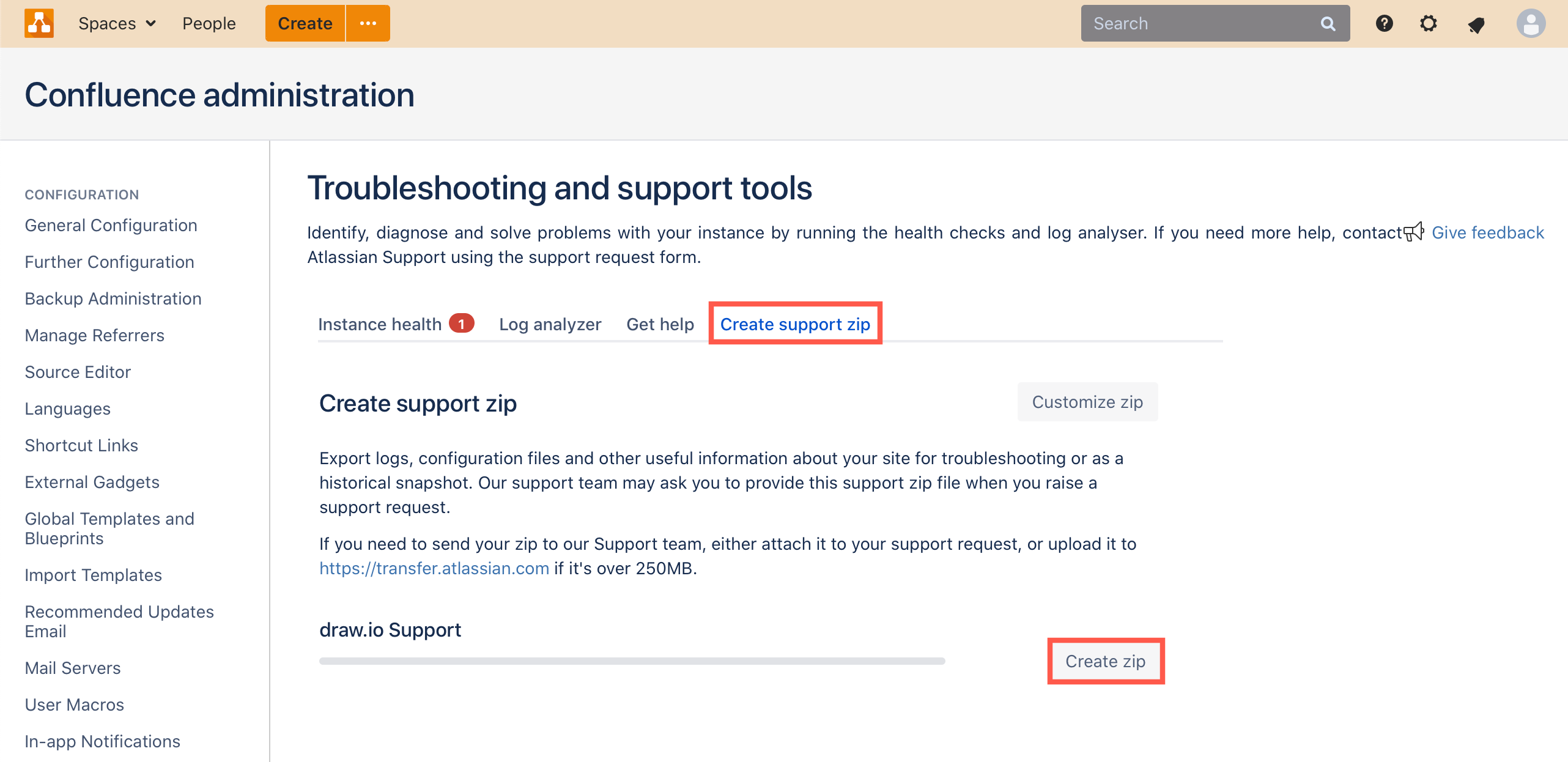Click the megaphone icon near Give feedback
The height and width of the screenshot is (762, 1568).
pyautogui.click(x=1413, y=232)
